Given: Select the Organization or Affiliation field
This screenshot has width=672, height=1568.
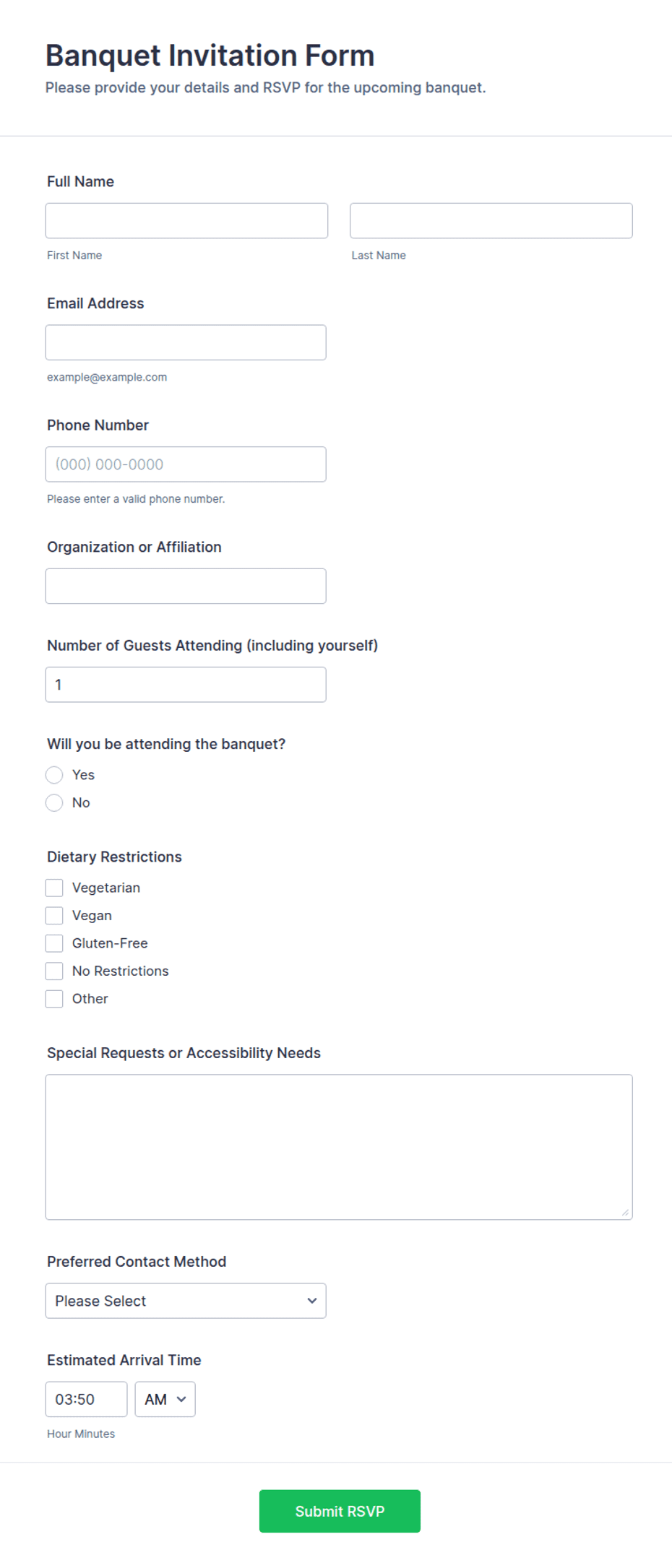Looking at the screenshot, I should 186,586.
